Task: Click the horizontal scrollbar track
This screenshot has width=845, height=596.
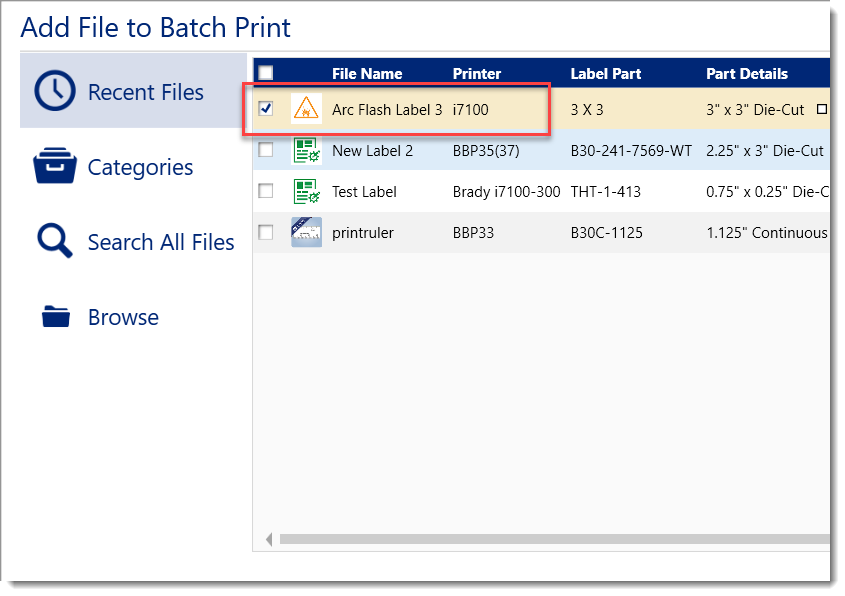Action: (550, 540)
